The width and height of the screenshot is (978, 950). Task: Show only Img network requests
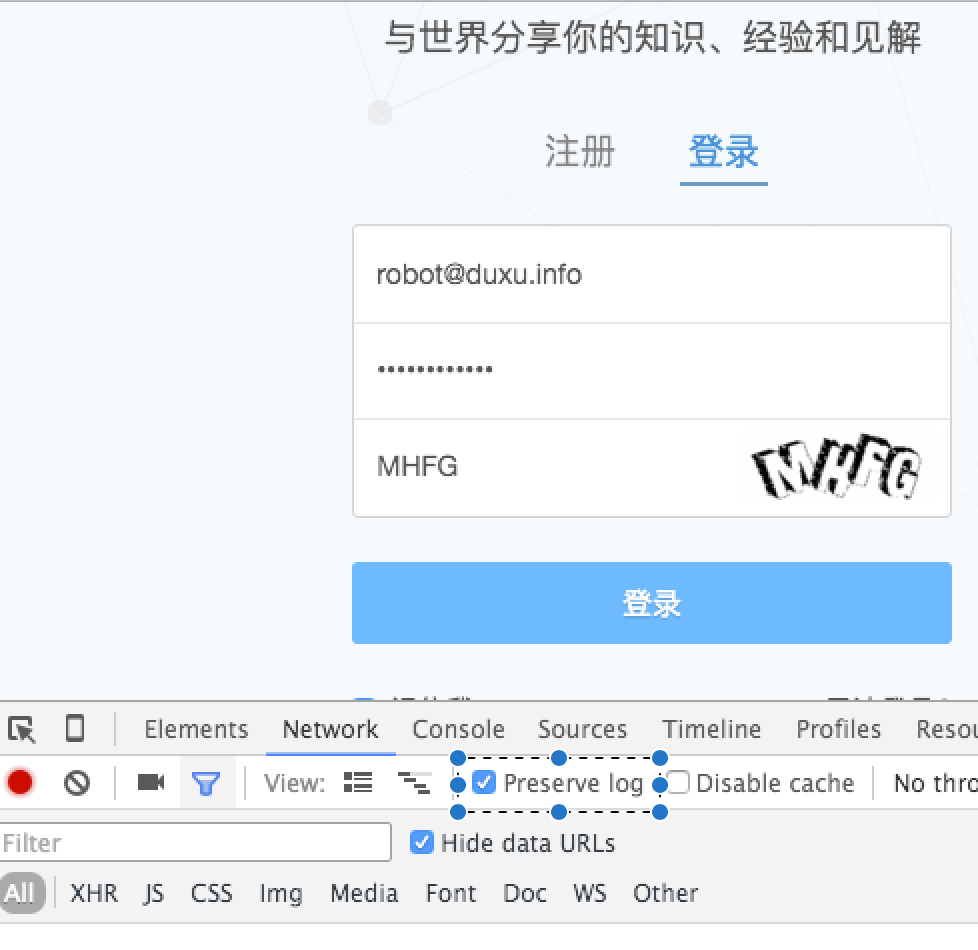(281, 893)
